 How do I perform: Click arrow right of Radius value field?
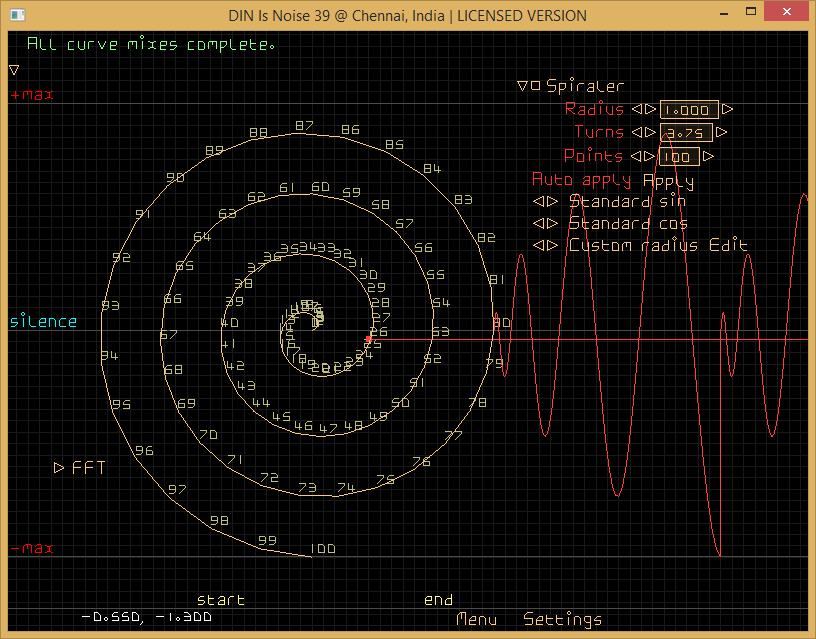pyautogui.click(x=727, y=110)
